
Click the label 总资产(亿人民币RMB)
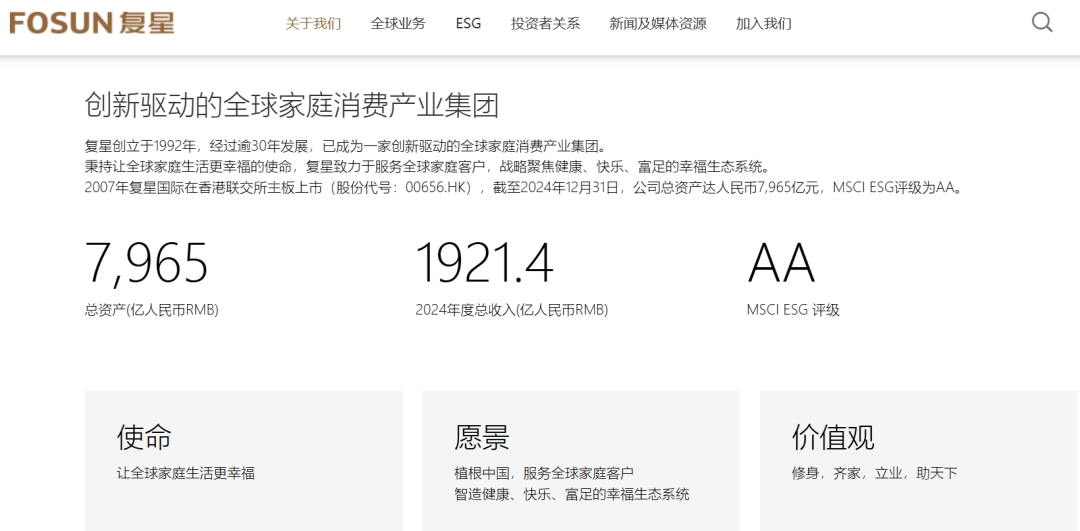(x=152, y=310)
